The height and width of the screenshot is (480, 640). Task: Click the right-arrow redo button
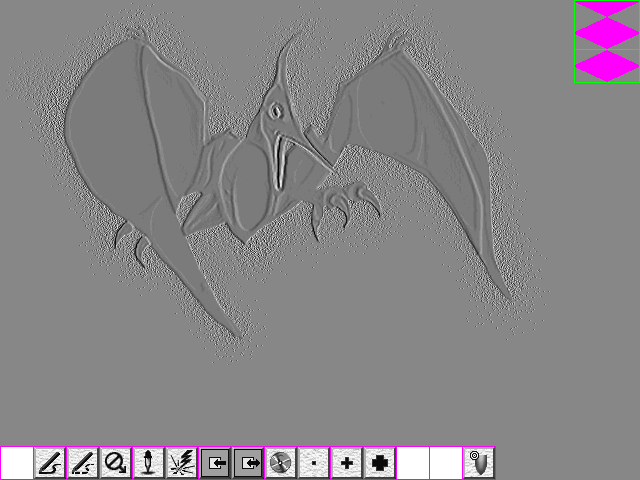(x=248, y=463)
